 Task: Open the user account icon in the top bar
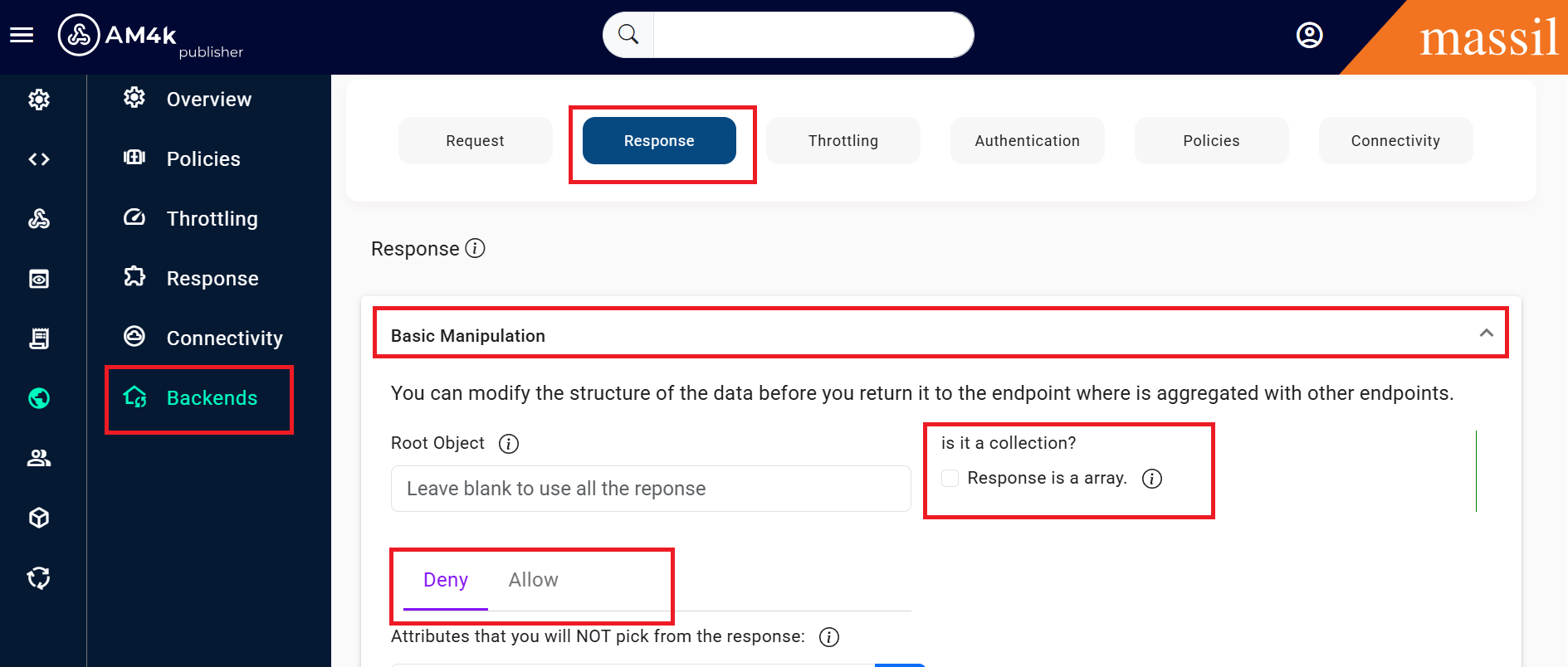click(x=1309, y=35)
